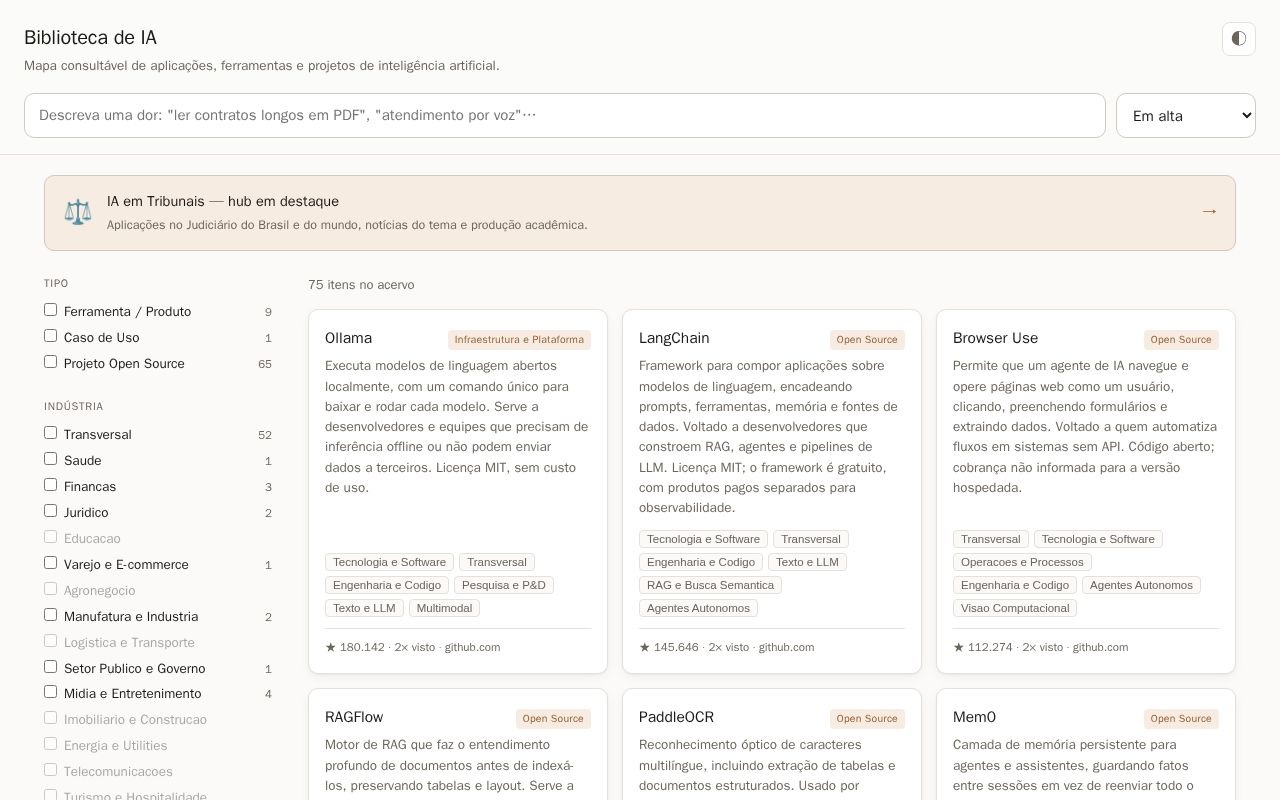Click Ollama's '★ 180.142' star count line
The height and width of the screenshot is (800, 1280).
pos(412,647)
